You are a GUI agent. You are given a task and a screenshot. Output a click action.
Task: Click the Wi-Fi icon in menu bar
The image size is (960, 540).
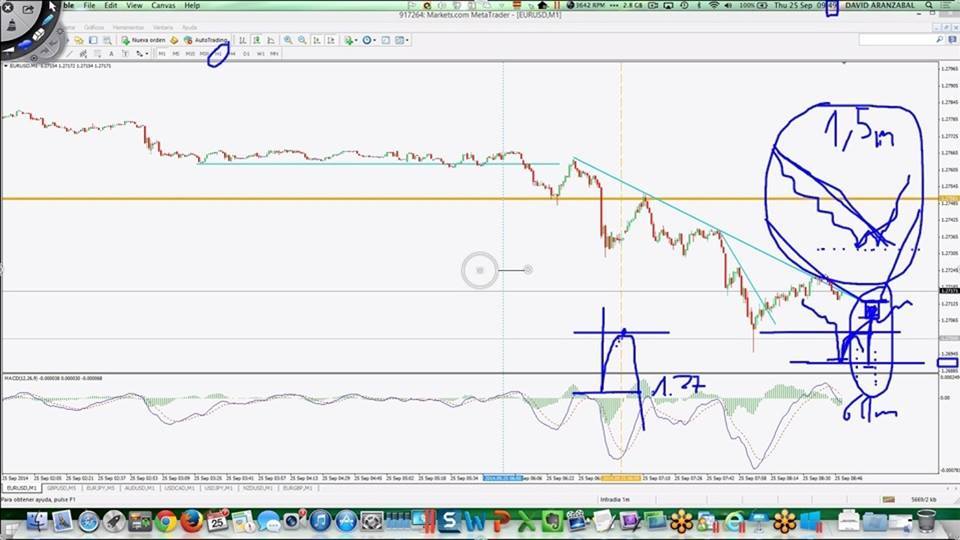713,6
